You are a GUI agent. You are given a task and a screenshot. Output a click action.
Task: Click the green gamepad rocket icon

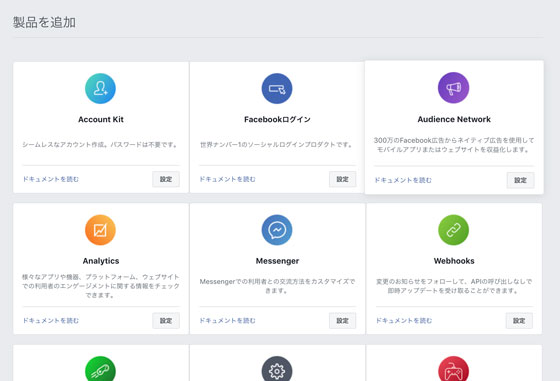(x=100, y=369)
